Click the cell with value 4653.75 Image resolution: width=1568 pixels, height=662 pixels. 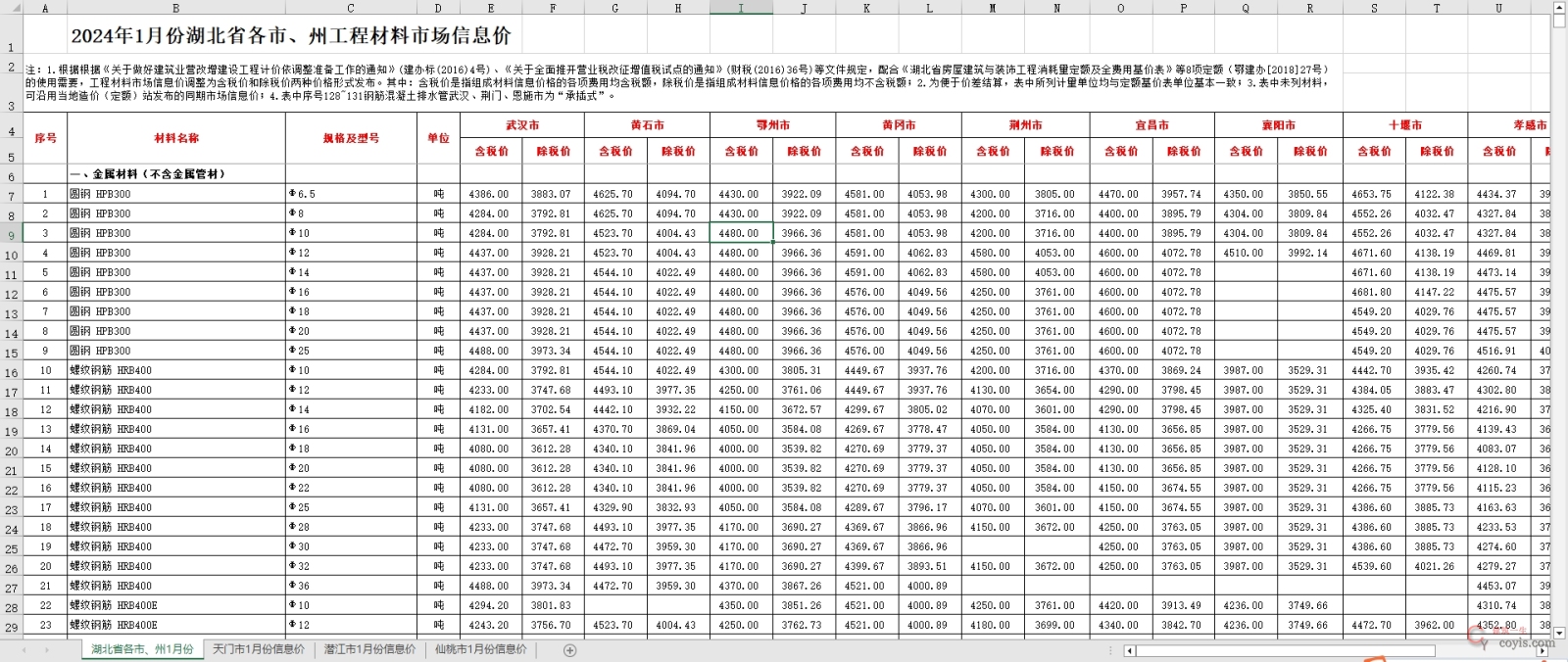[x=1374, y=194]
